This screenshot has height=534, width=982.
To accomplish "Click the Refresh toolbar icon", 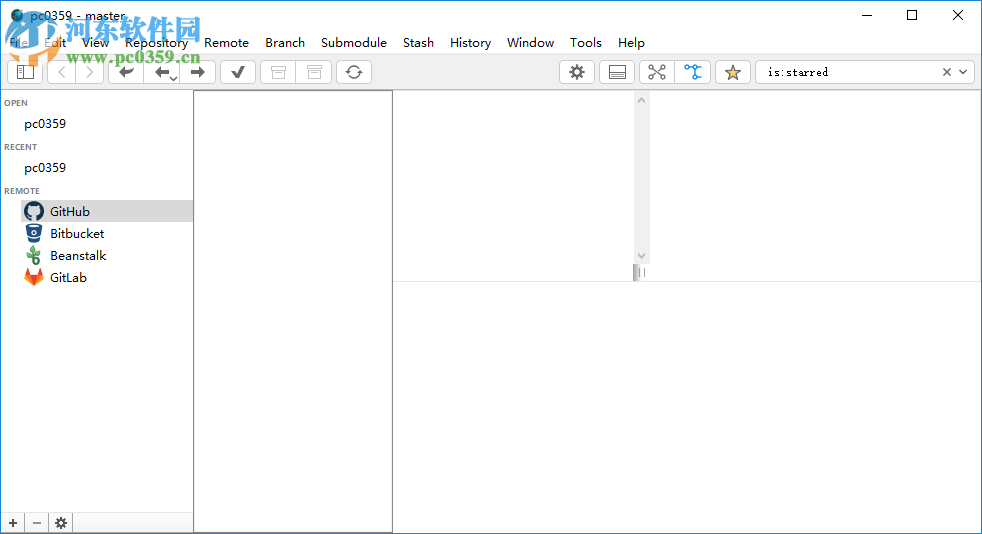I will pyautogui.click(x=353, y=72).
